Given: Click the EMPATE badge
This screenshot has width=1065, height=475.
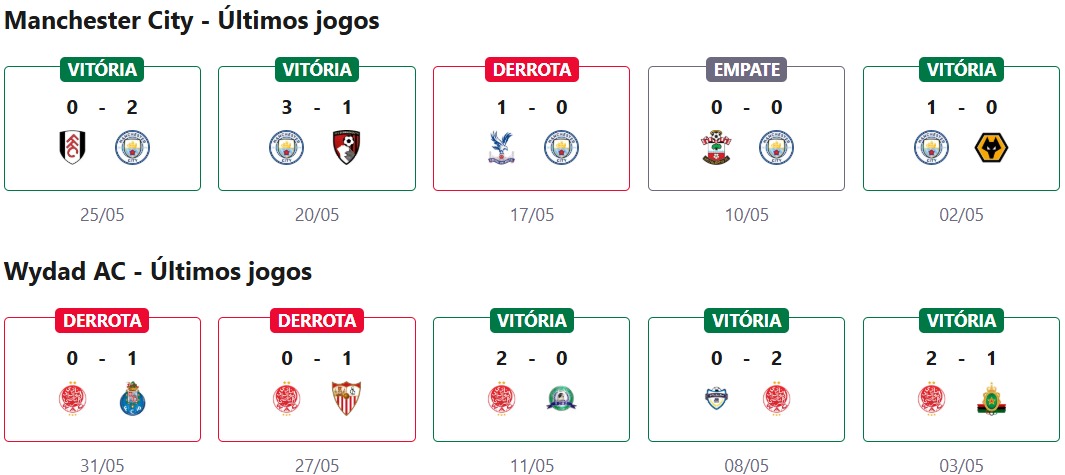Looking at the screenshot, I should [x=746, y=70].
